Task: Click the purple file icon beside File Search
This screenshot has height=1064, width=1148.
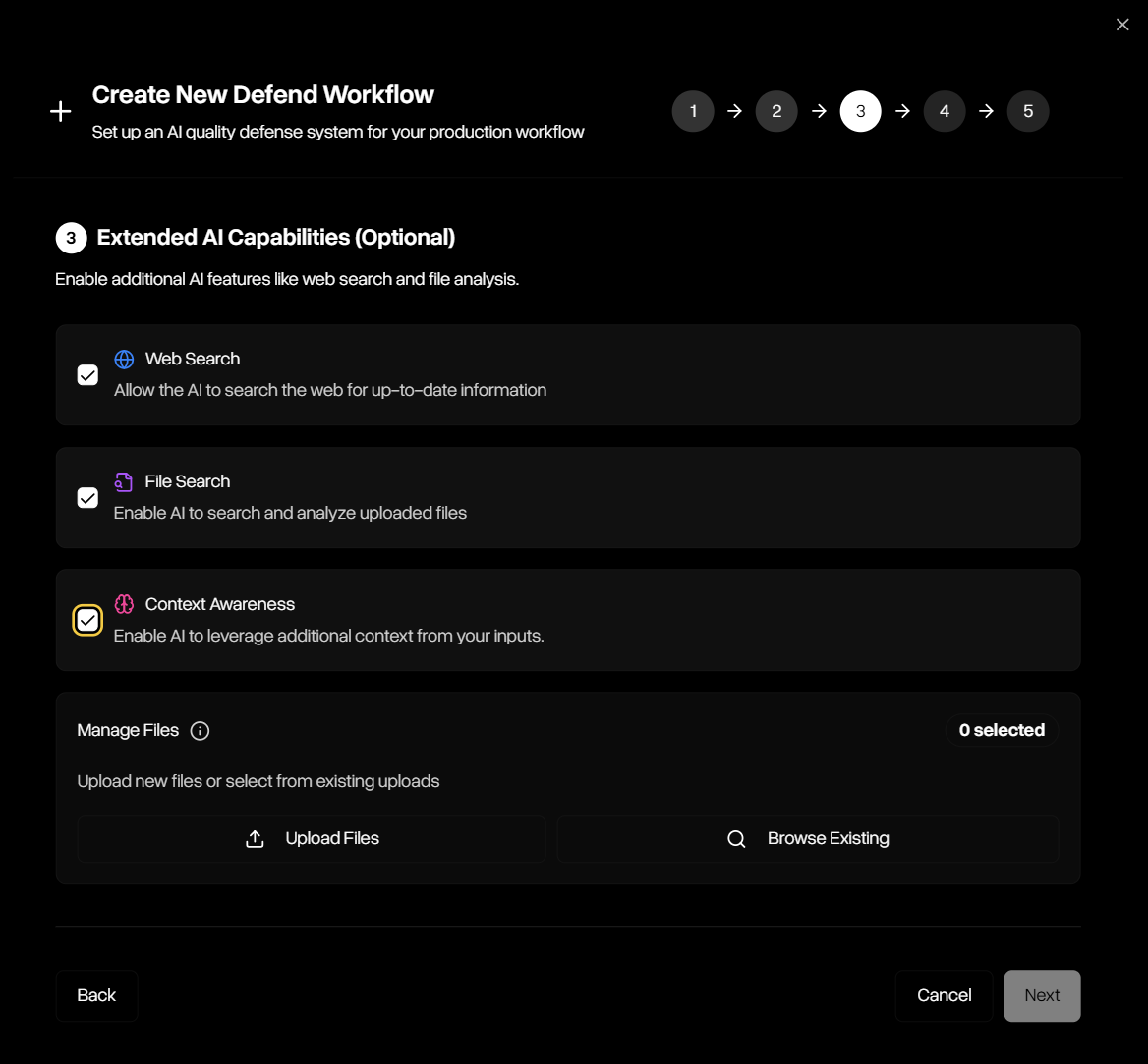Action: click(x=123, y=481)
